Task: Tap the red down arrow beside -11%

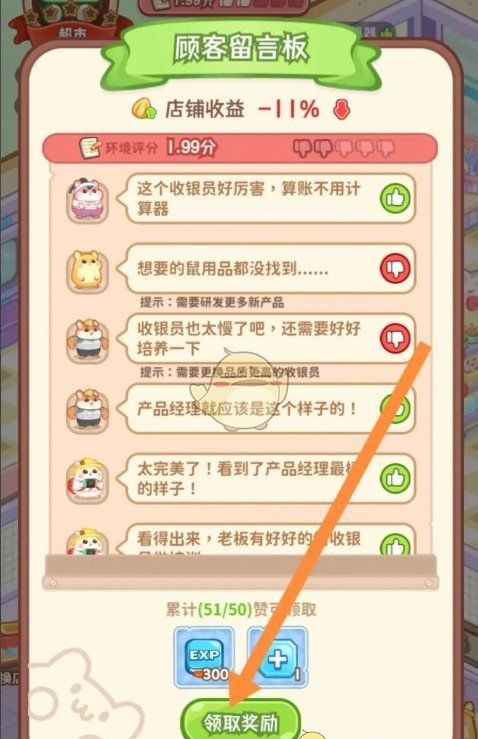Action: point(341,109)
